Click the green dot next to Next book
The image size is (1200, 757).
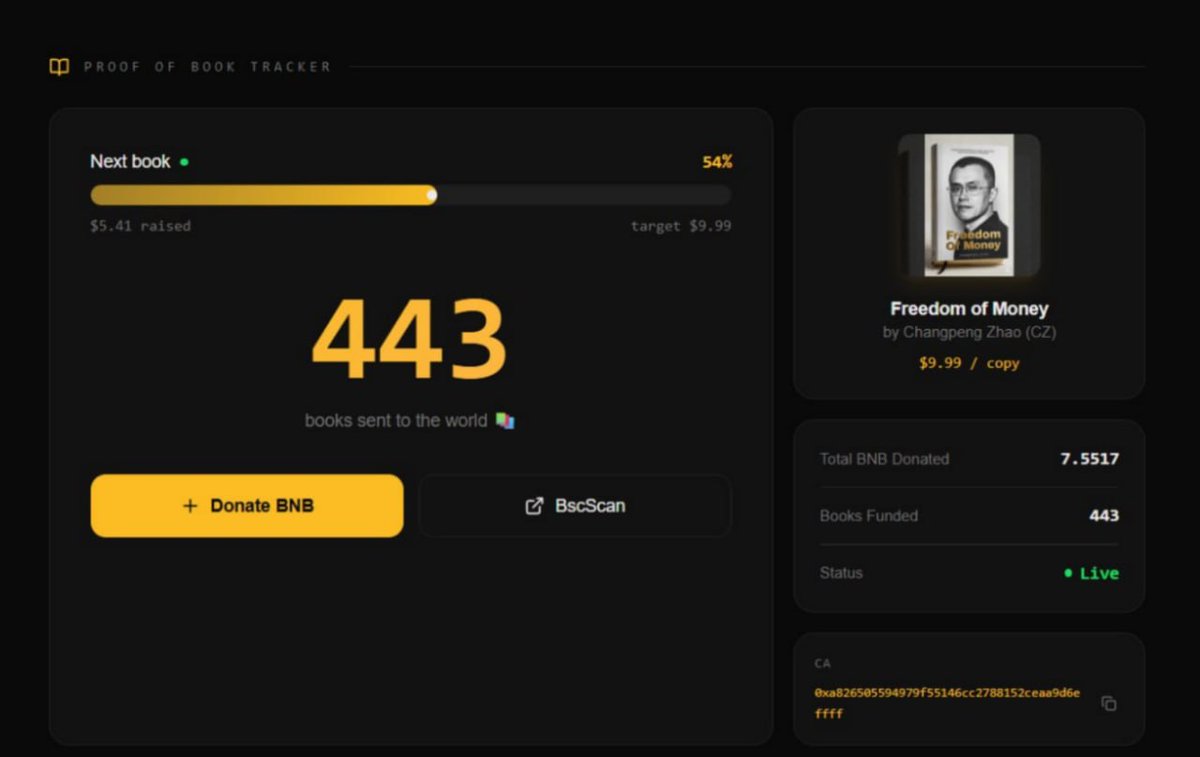[x=184, y=162]
